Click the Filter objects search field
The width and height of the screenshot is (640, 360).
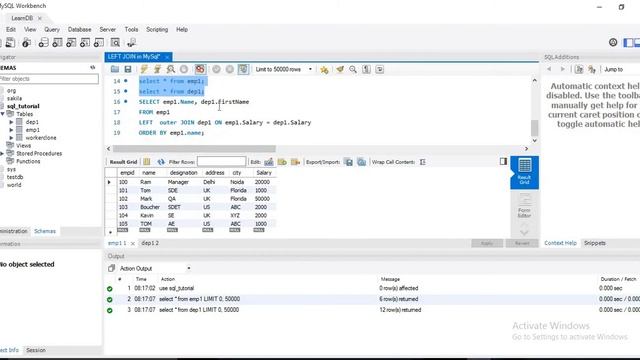[49, 79]
